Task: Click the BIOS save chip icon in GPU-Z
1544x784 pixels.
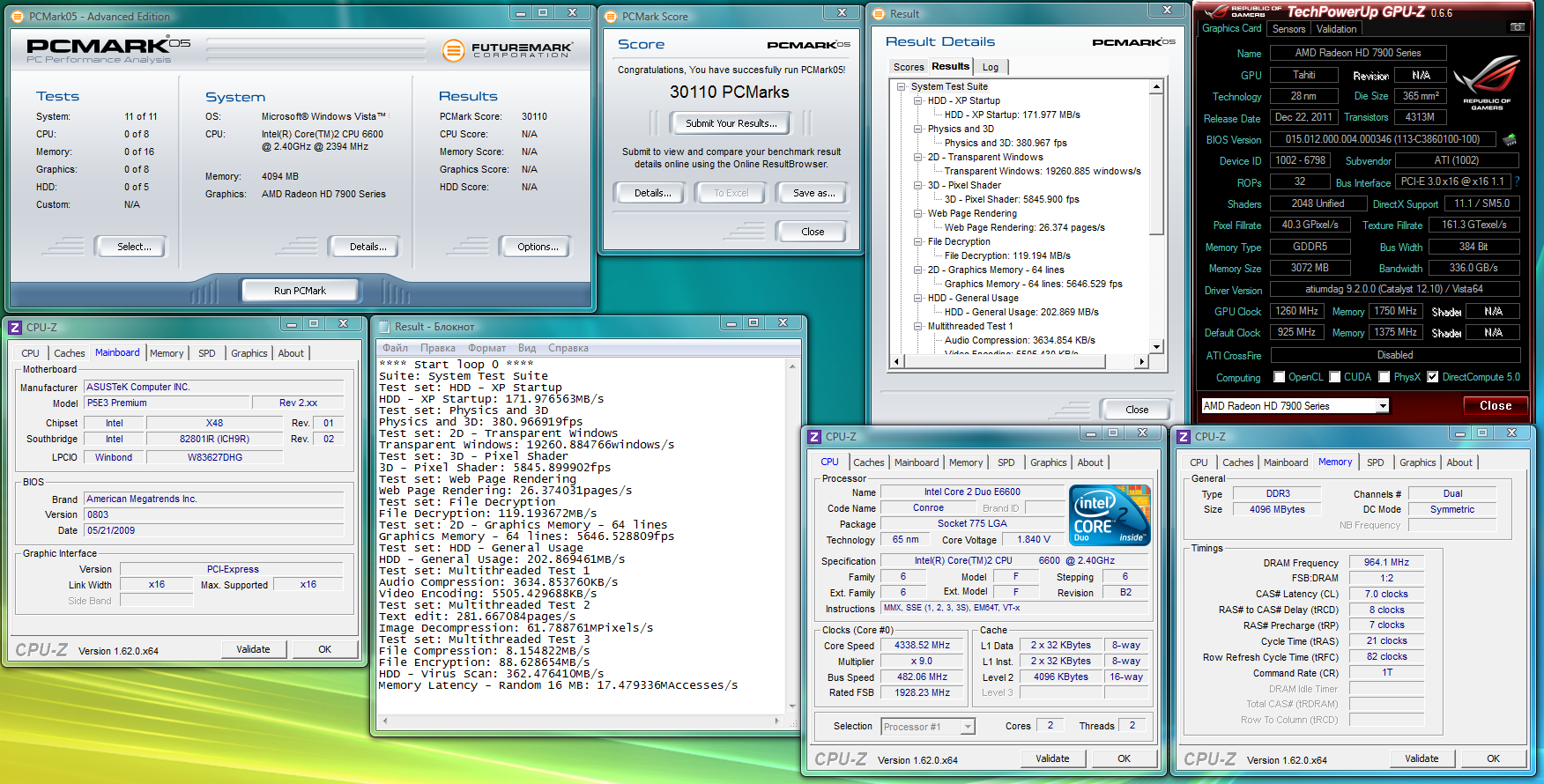Action: pyautogui.click(x=1510, y=139)
